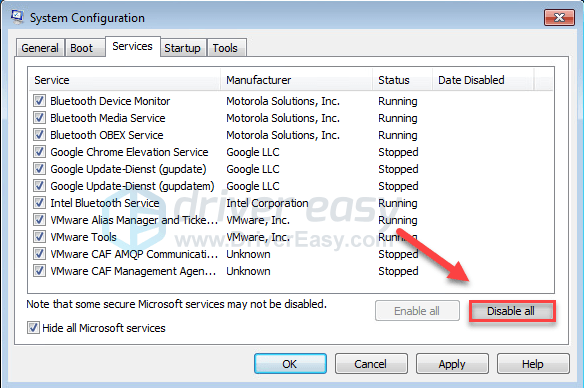Open Help for System Configuration
584x388 pixels.
click(533, 364)
